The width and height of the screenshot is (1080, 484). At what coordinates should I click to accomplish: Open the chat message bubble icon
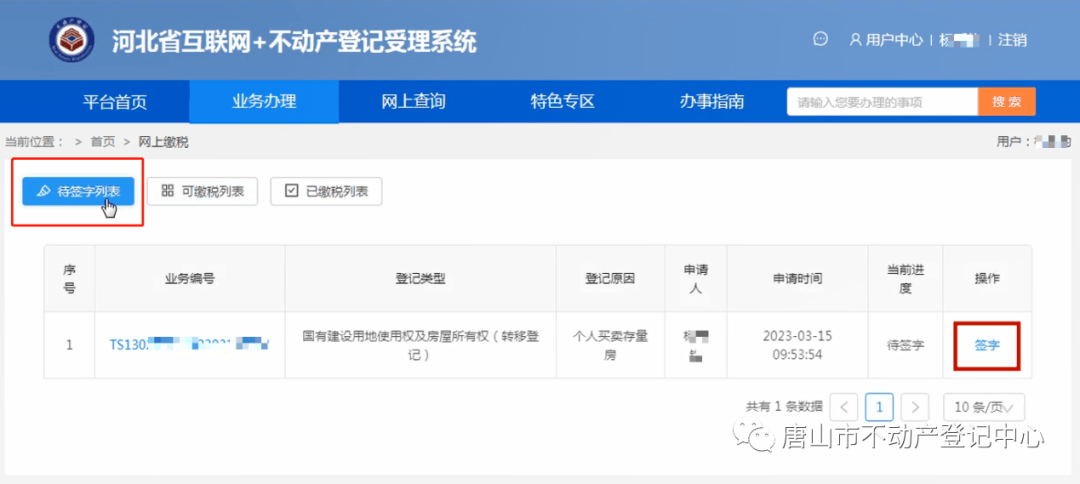pos(821,39)
